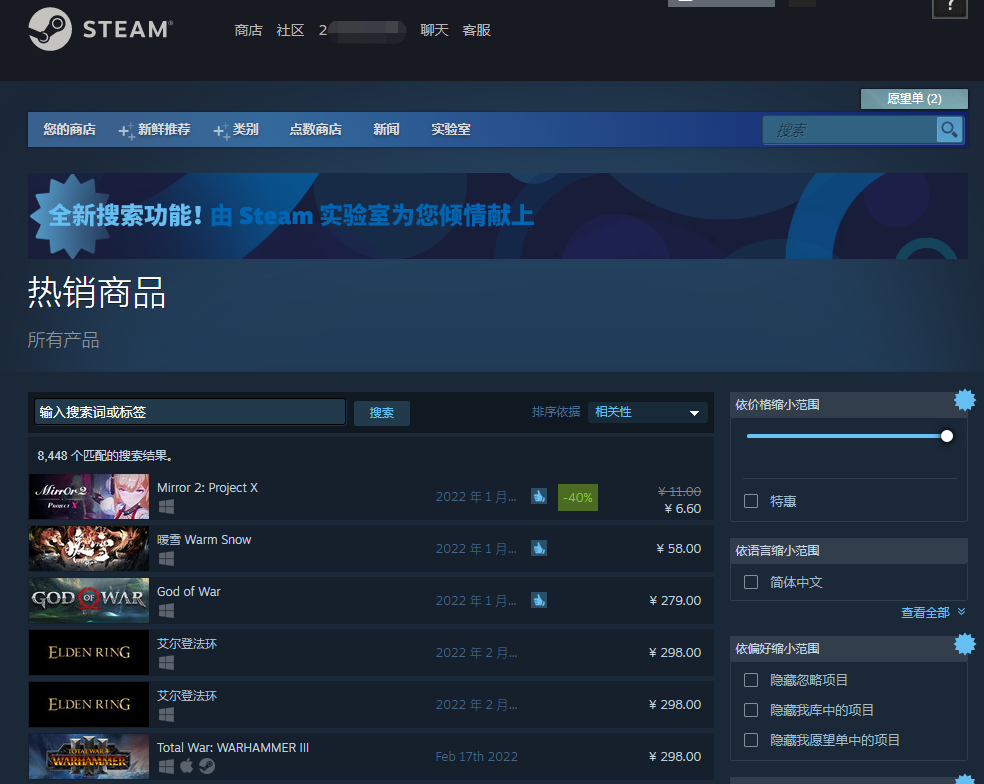Image resolution: width=984 pixels, height=784 pixels.
Task: Expand 查看全部 under language filters
Action: 926,611
